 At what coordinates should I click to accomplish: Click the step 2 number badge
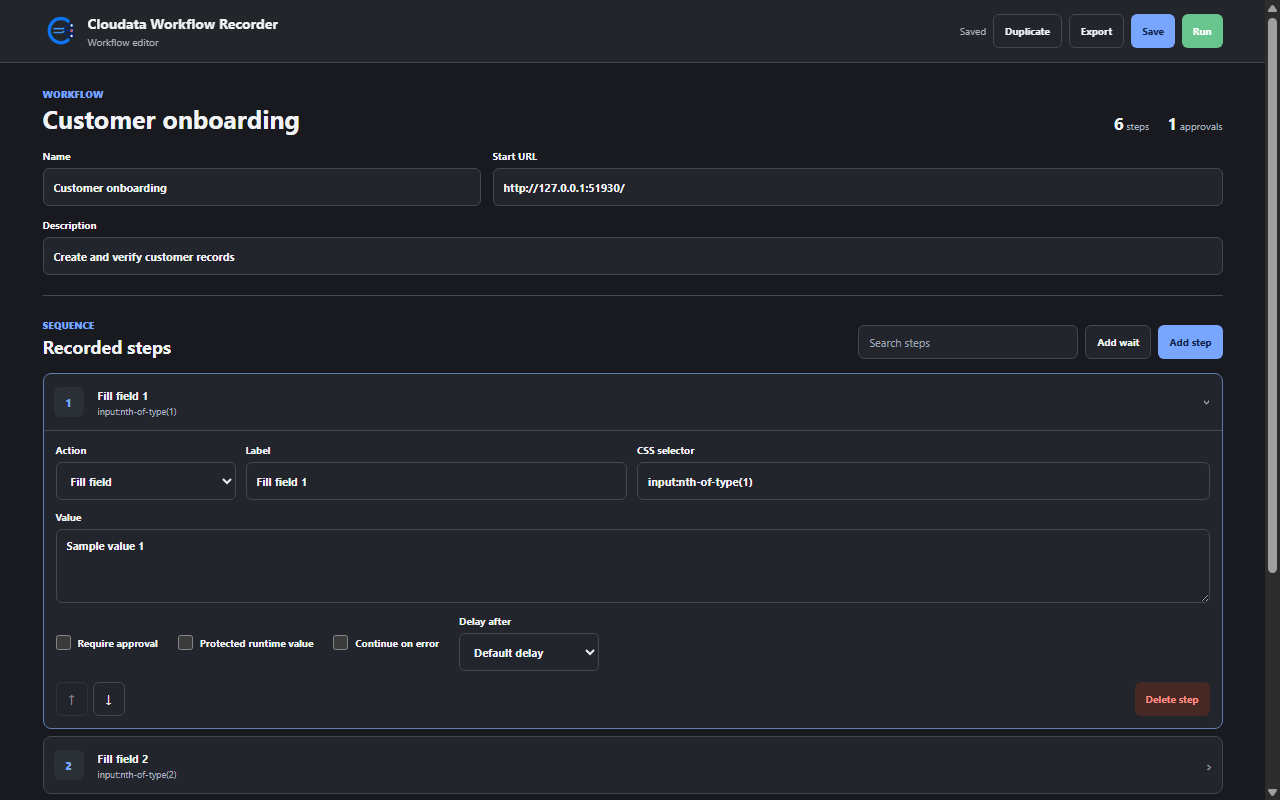(69, 766)
